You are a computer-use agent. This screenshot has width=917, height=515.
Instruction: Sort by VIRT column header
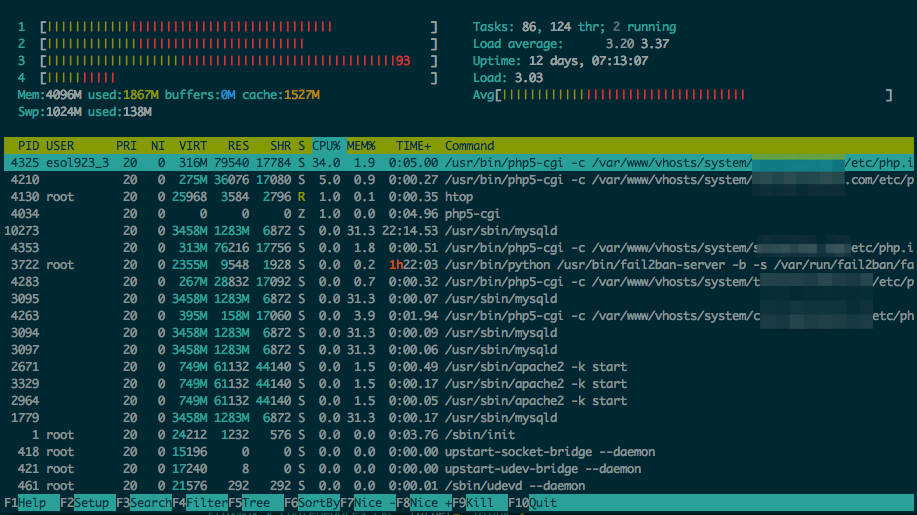pyautogui.click(x=192, y=146)
